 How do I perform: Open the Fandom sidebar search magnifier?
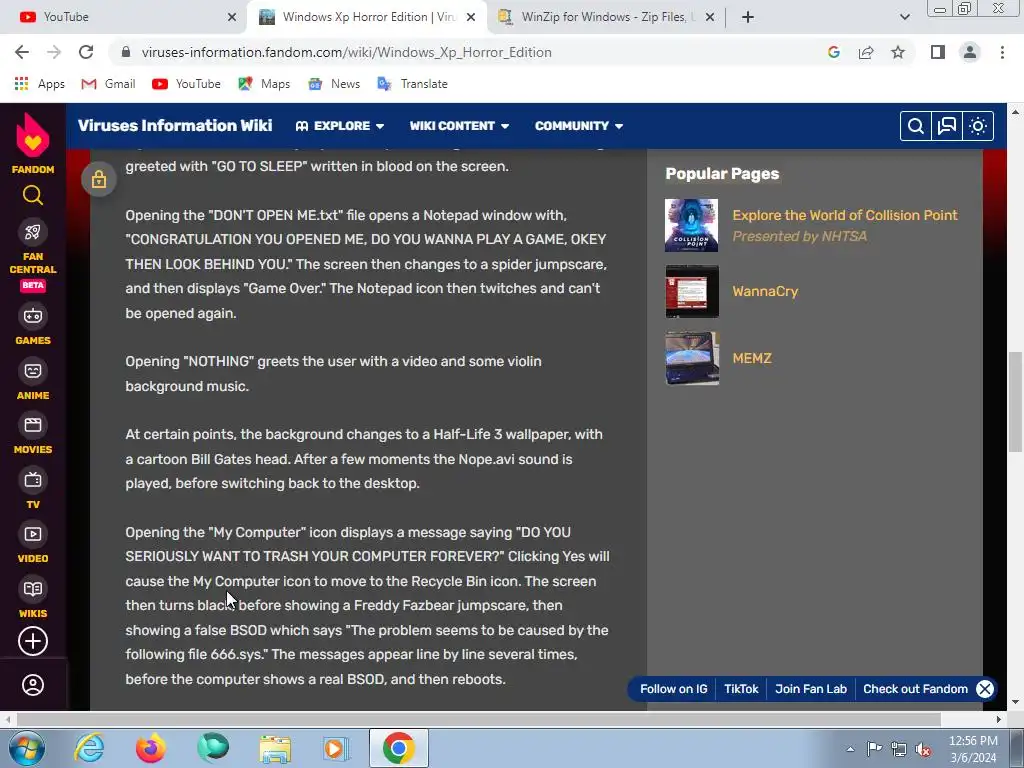pos(33,195)
